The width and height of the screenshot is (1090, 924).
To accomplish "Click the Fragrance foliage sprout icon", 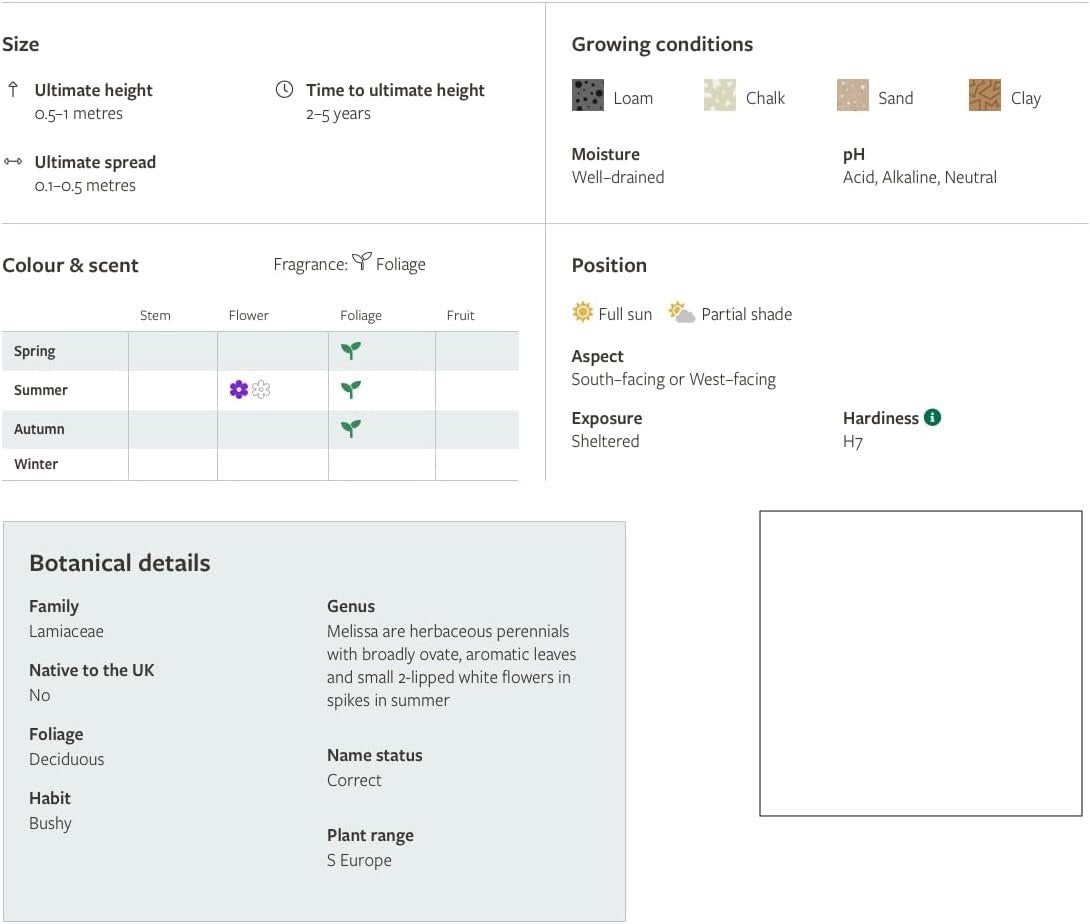I will pos(361,261).
